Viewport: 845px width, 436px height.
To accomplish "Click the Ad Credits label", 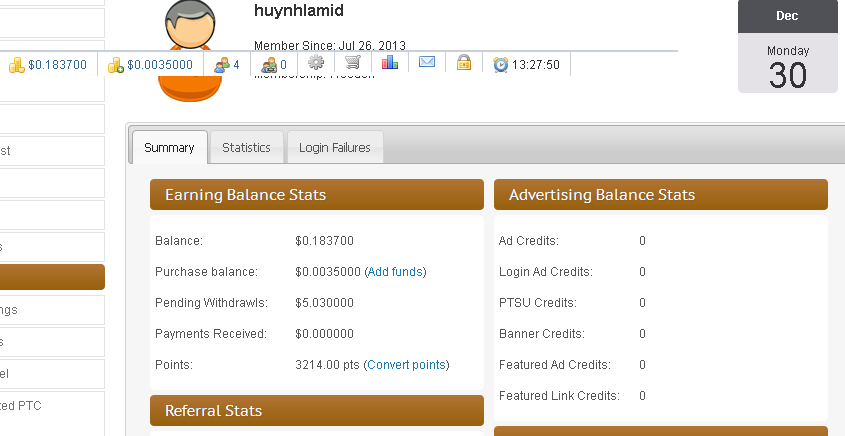I will [x=529, y=241].
